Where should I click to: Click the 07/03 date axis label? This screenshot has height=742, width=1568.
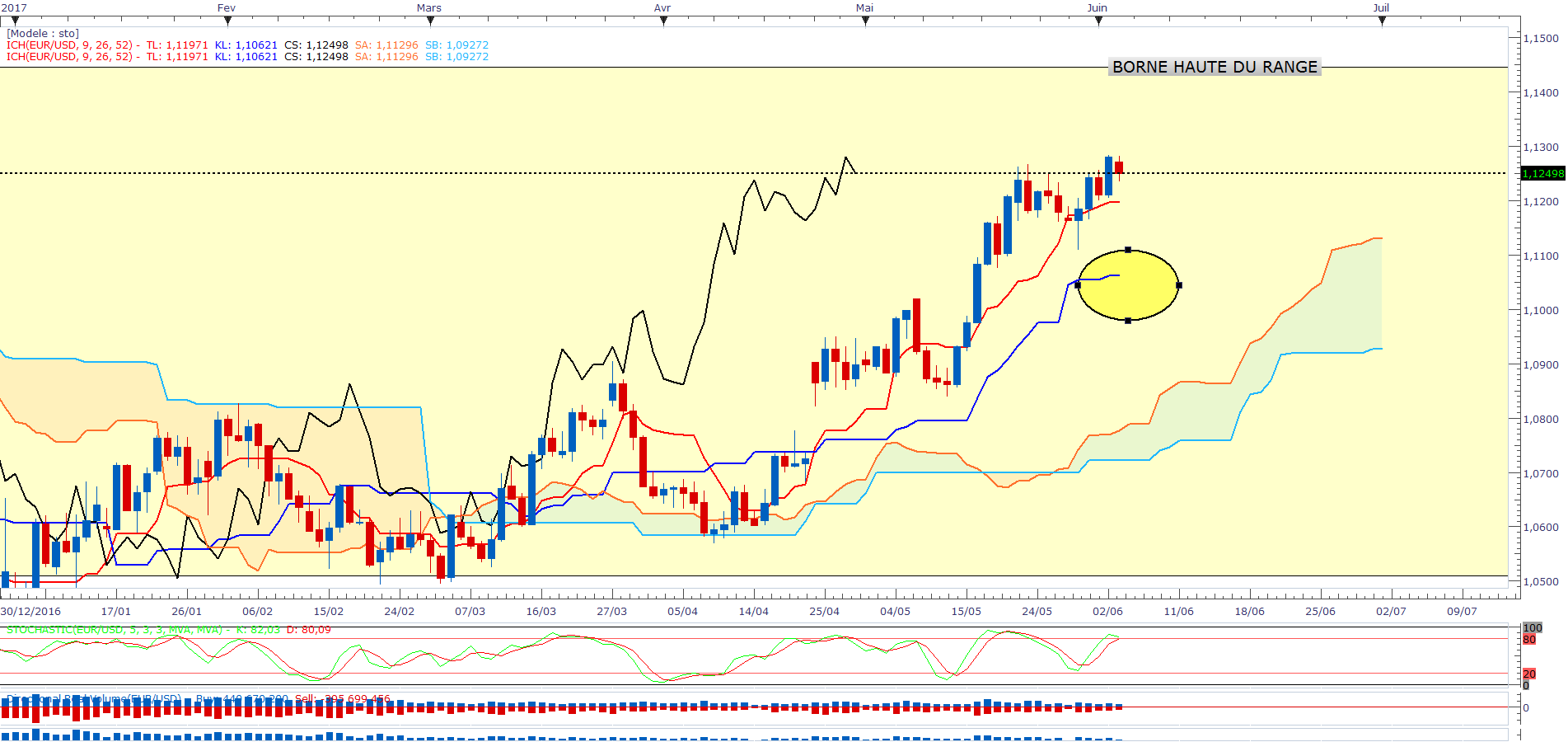[x=470, y=612]
